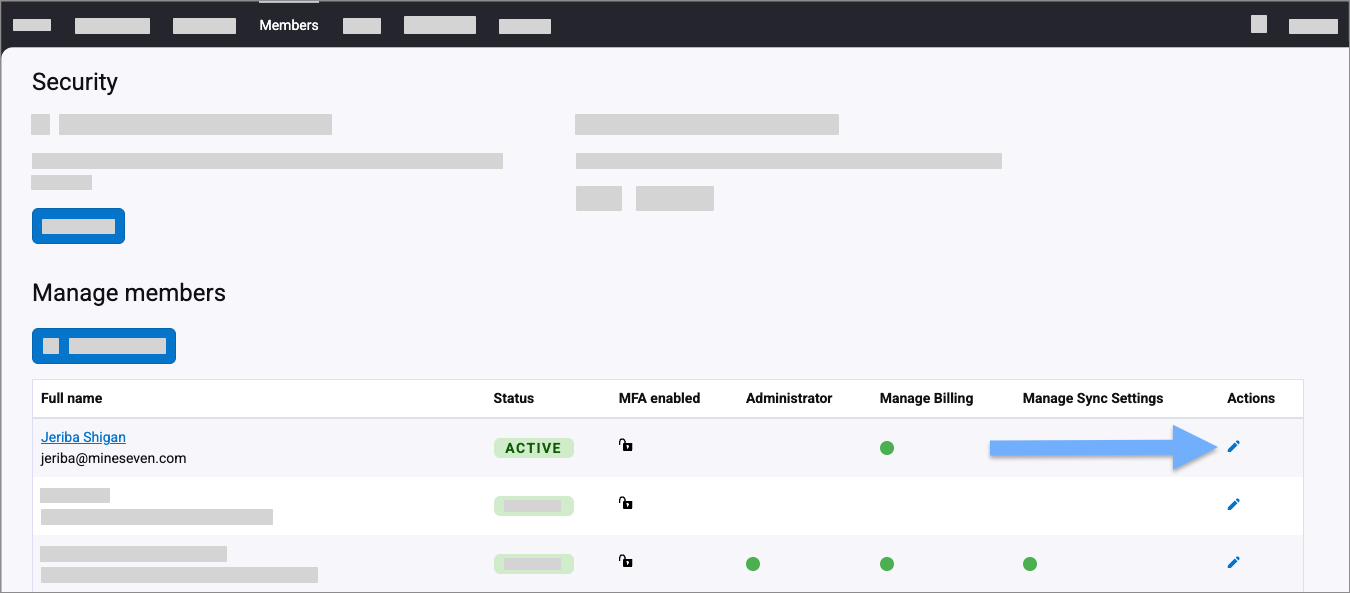Click the MFA enabled column header
Screen dimensions: 1350x593
click(659, 398)
